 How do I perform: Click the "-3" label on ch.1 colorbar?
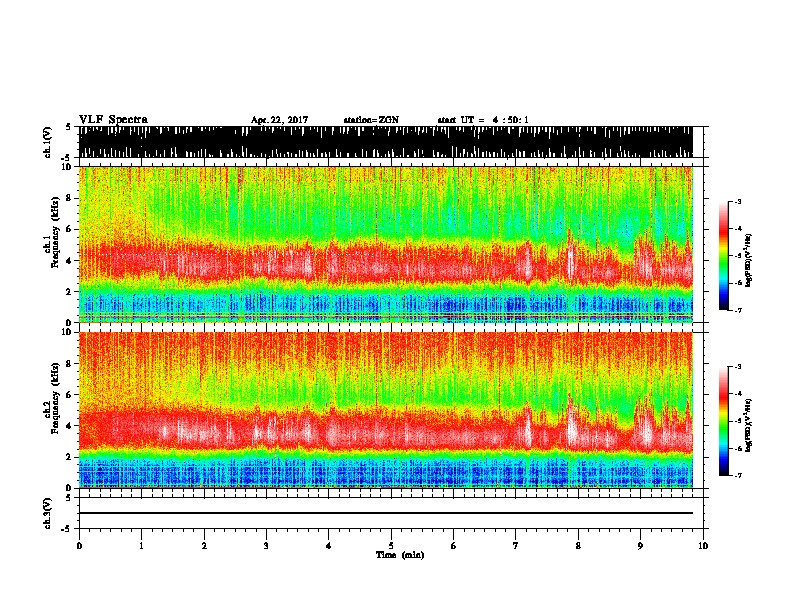coord(738,202)
